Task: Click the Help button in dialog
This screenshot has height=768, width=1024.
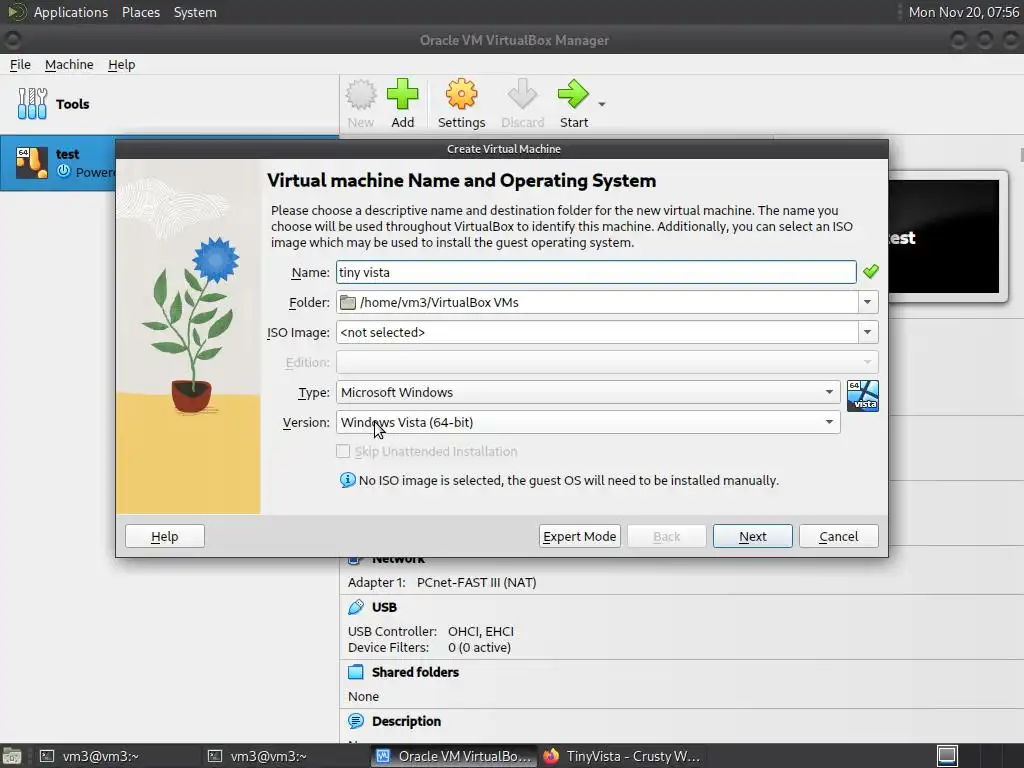Action: 165,536
